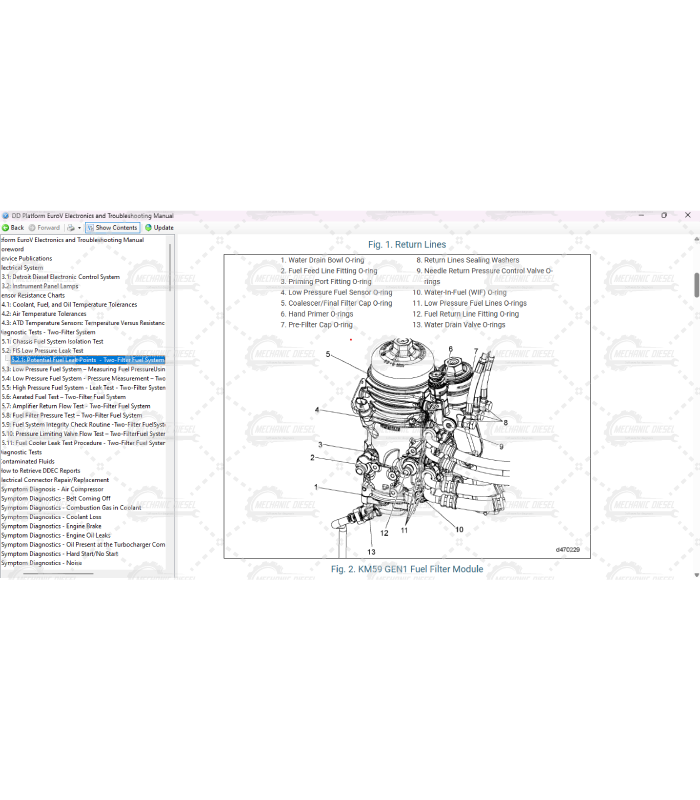Viewport: 700px width, 800px height.
Task: Maximize the manual viewer window
Action: (664, 215)
